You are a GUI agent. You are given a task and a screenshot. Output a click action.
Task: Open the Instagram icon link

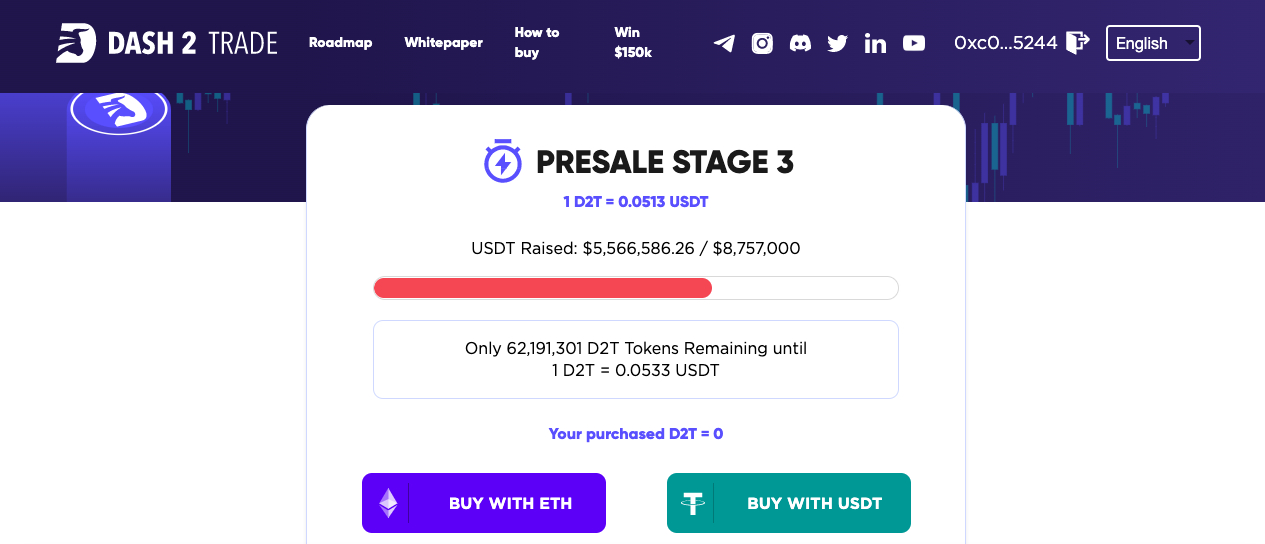point(762,43)
